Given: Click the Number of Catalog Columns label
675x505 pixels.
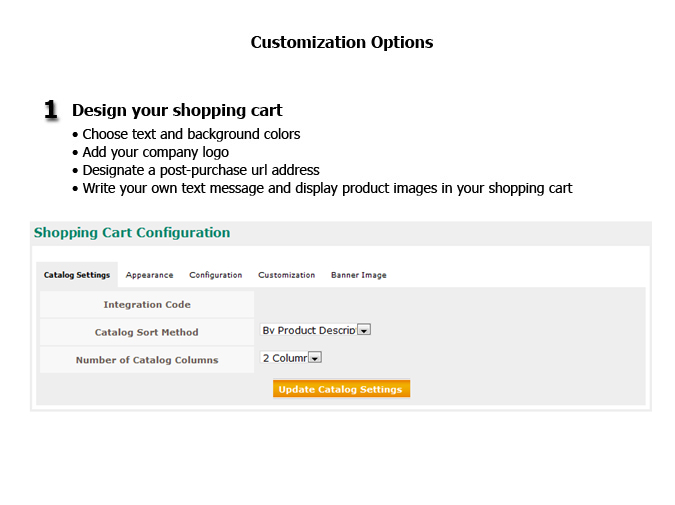Looking at the screenshot, I should pos(147,360).
